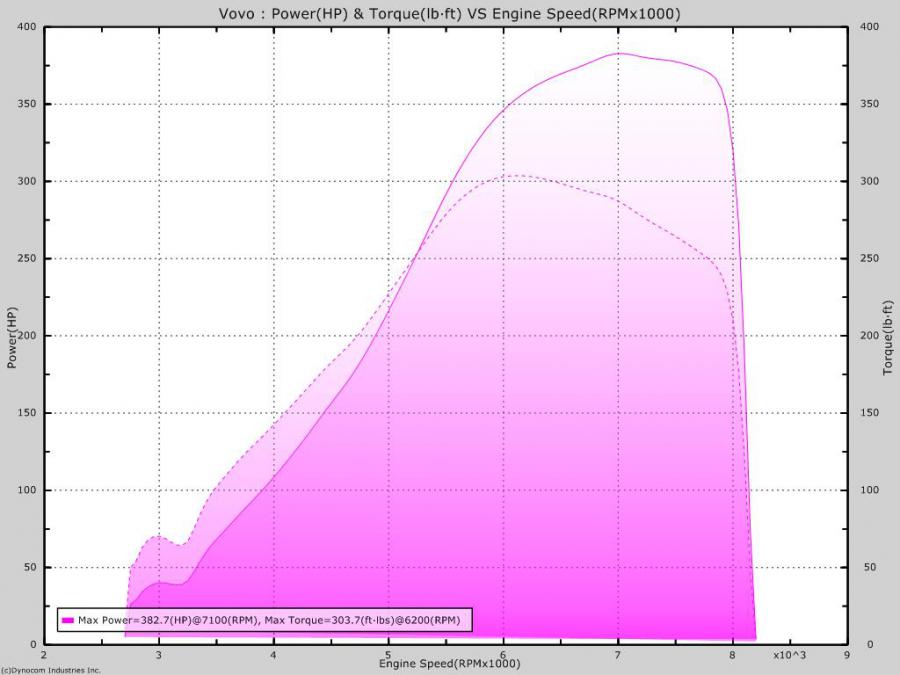Select the chart title at the top

[x=449, y=13]
